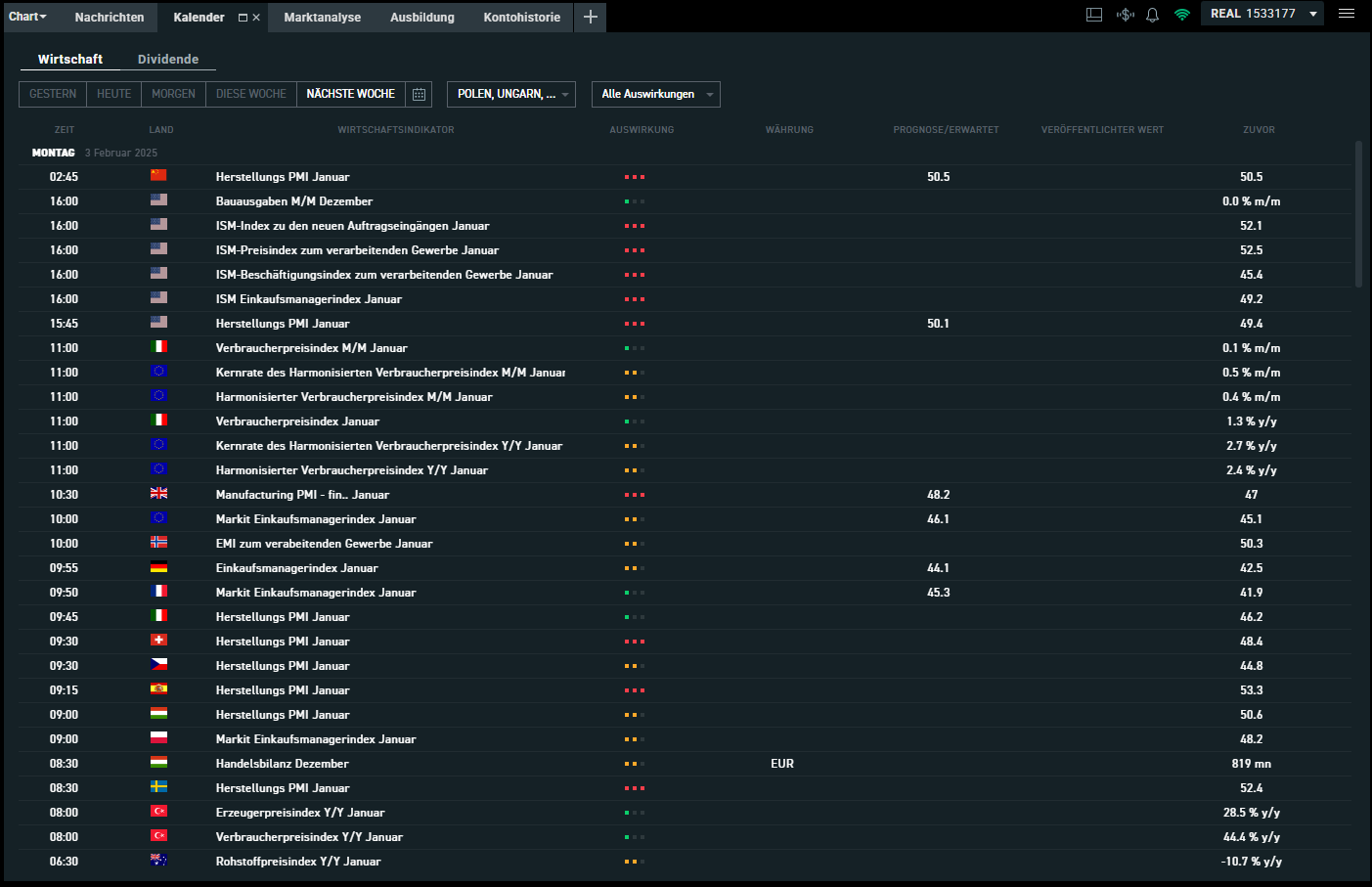Check the green connection status icon
1372x887 pixels.
click(1181, 15)
